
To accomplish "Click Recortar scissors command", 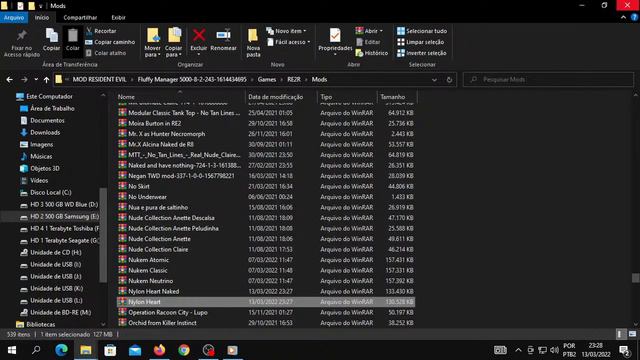I will 101,31.
